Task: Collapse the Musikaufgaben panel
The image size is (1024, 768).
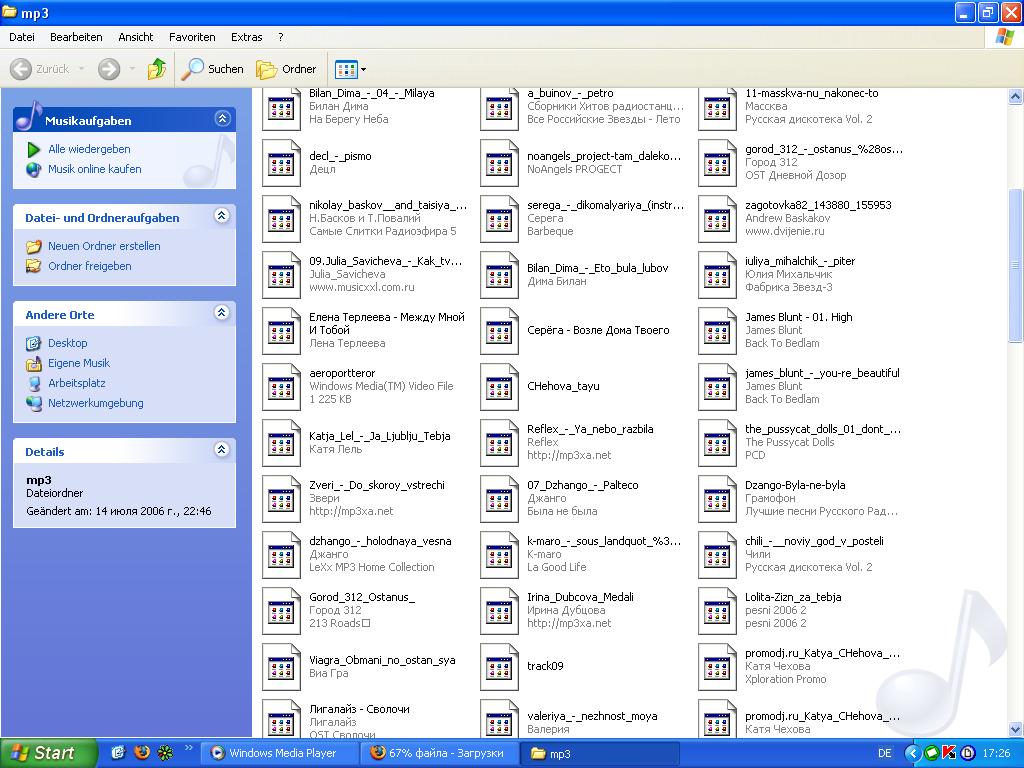Action: pyautogui.click(x=222, y=119)
